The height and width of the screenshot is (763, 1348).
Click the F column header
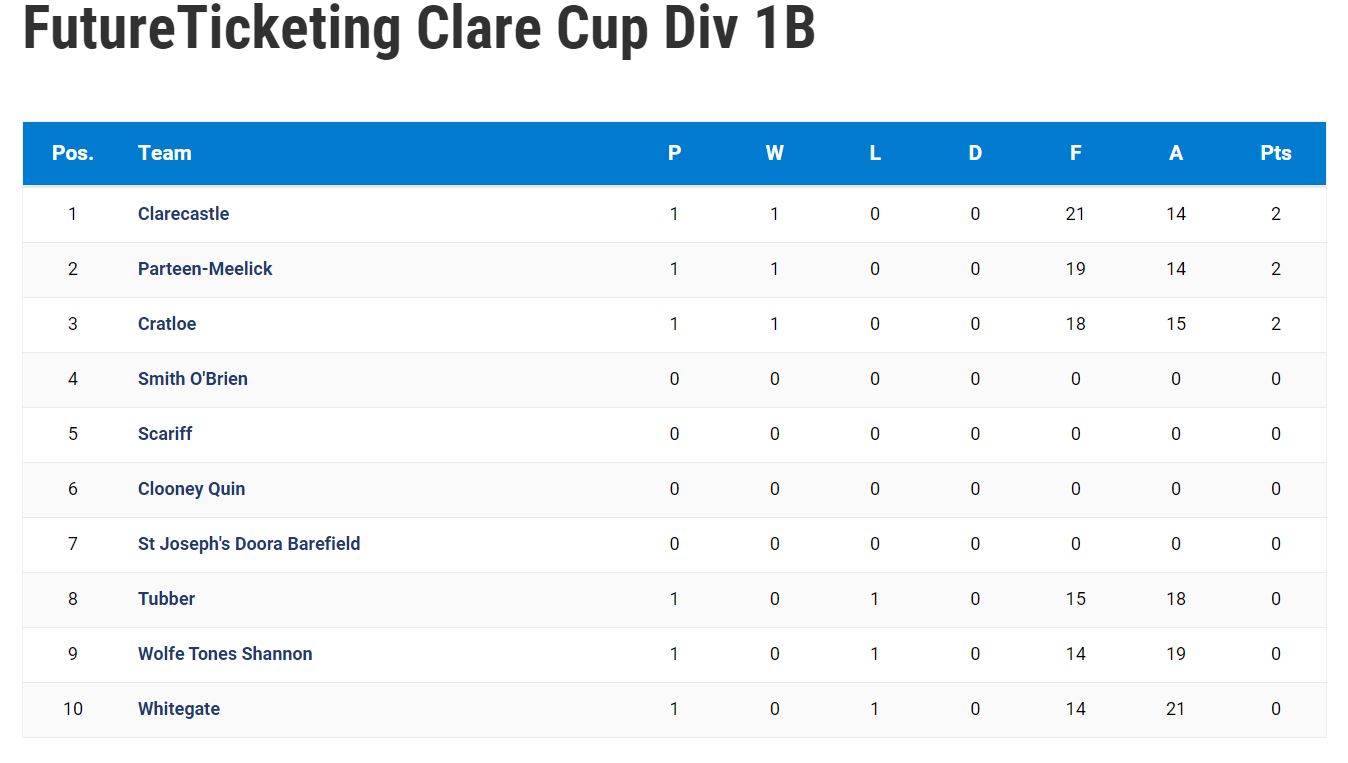[1076, 153]
